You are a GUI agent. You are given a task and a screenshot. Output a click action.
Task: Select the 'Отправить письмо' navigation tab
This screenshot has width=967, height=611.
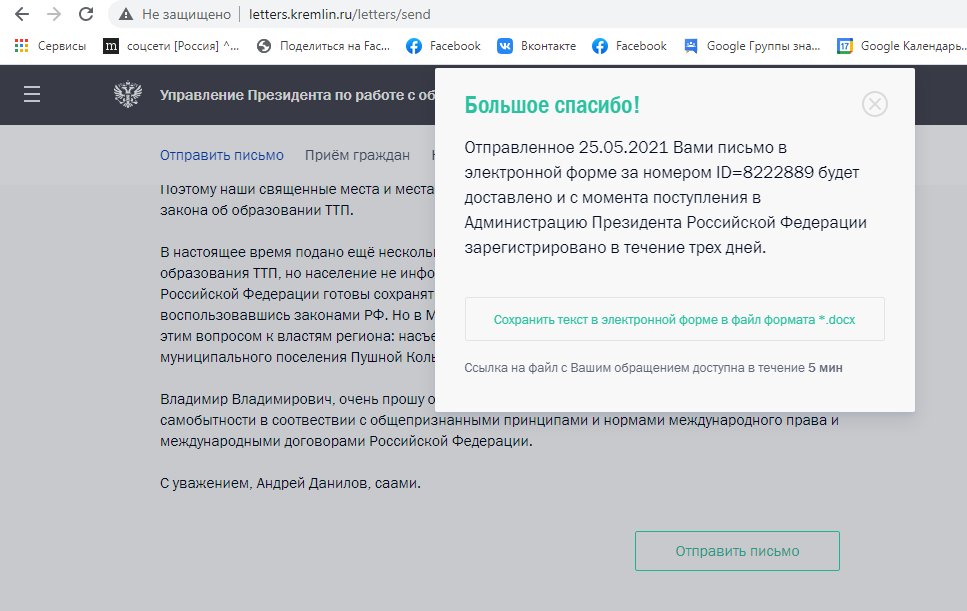(222, 155)
